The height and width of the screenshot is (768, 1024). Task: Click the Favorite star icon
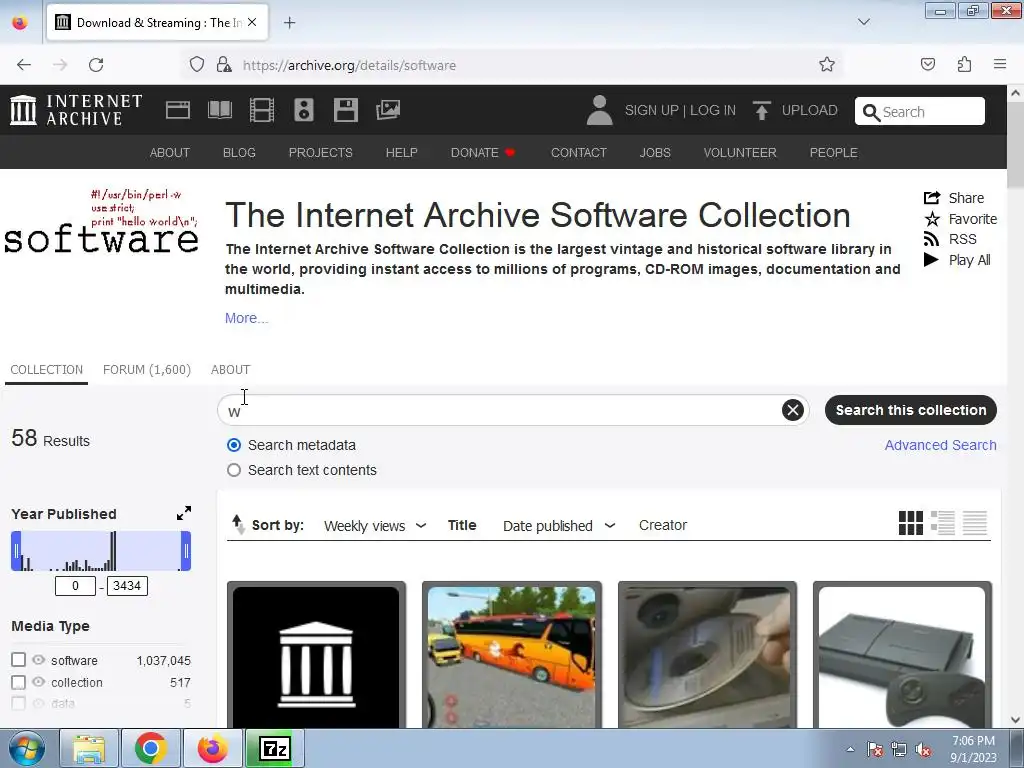tap(932, 219)
